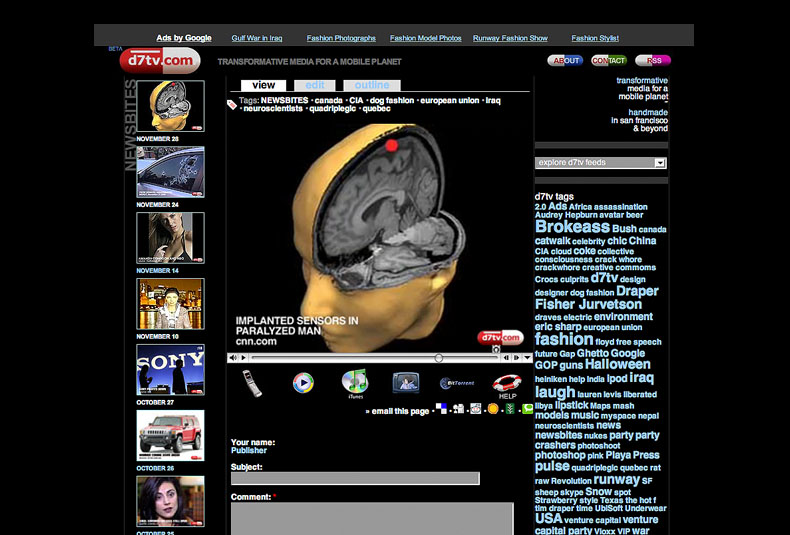Image resolution: width=790 pixels, height=535 pixels.
Task: Click the RSS pill button
Action: click(x=653, y=60)
